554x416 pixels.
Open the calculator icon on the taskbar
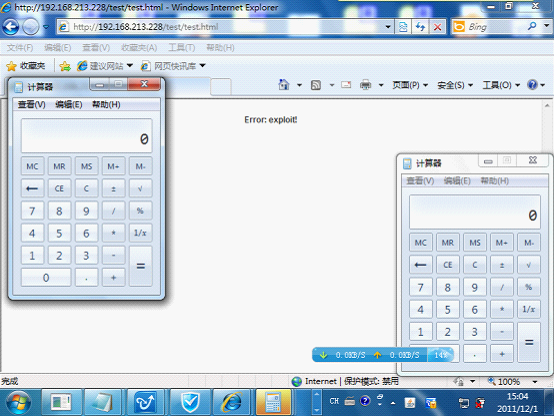coord(273,402)
